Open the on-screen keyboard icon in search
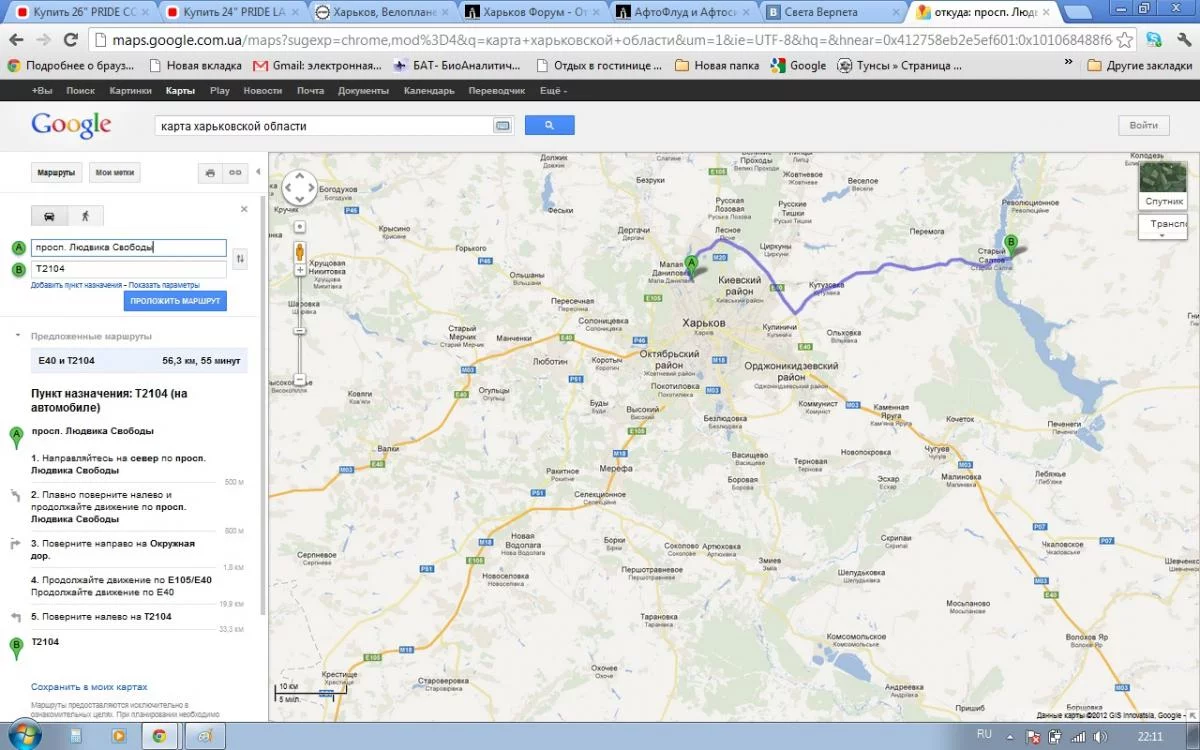Screen dimensions: 1200x750 click(502, 126)
